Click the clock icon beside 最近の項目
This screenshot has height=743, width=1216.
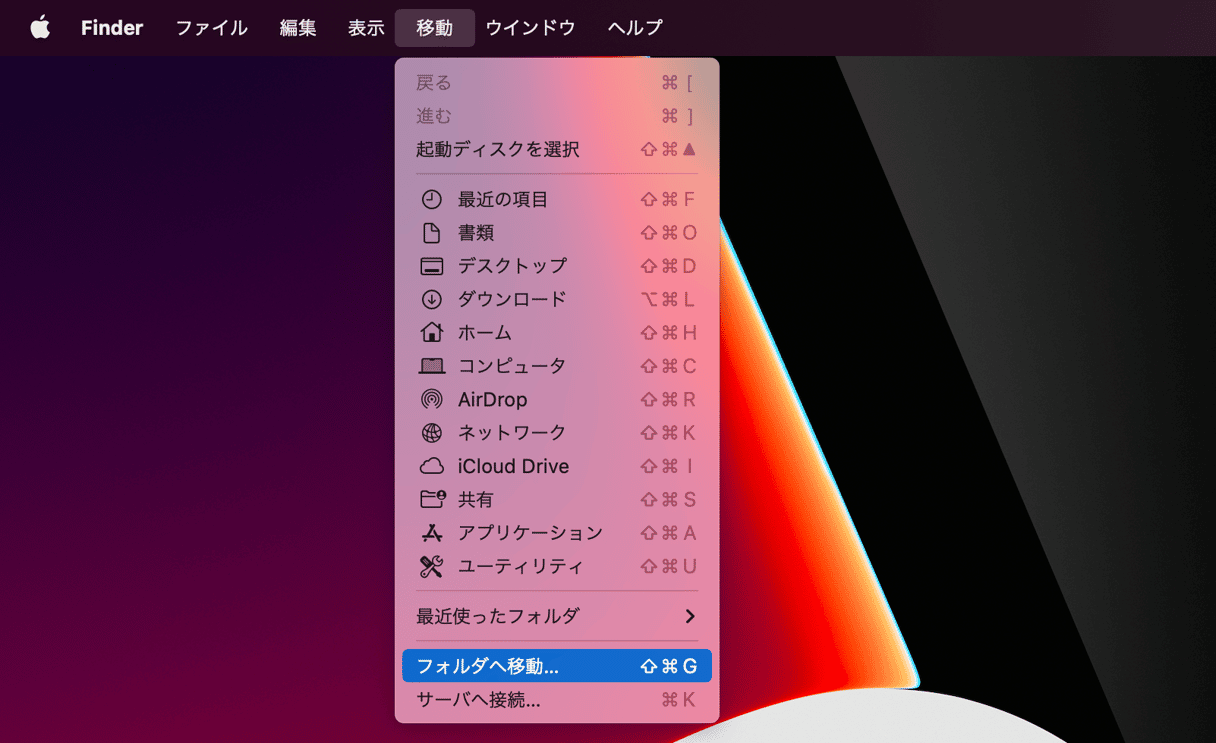tap(431, 200)
